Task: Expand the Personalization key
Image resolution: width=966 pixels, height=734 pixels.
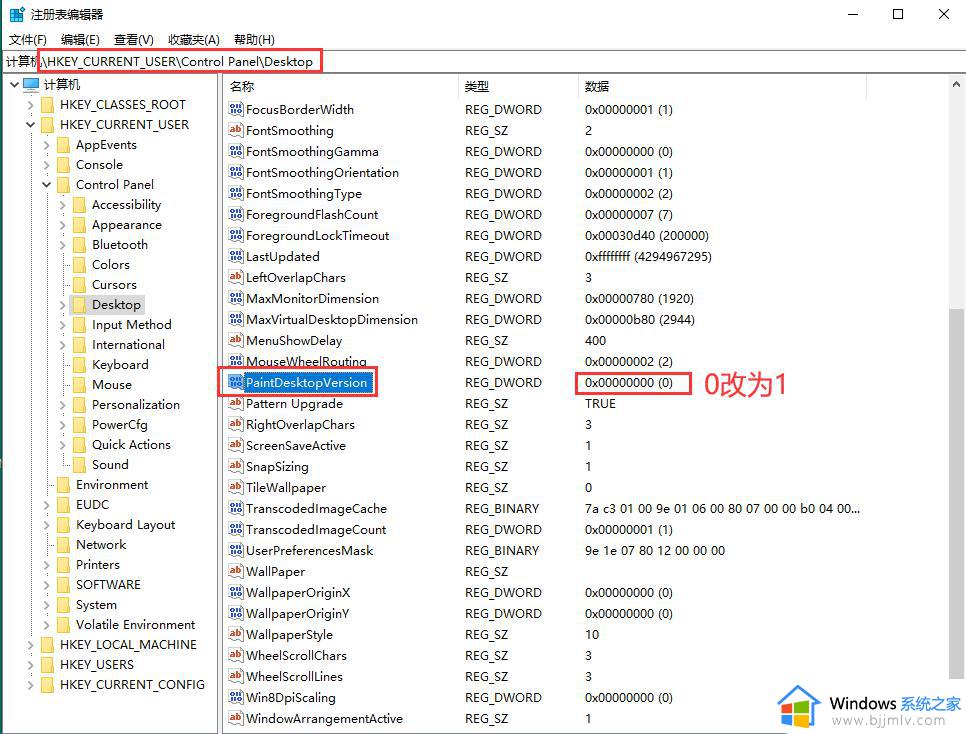Action: click(62, 405)
